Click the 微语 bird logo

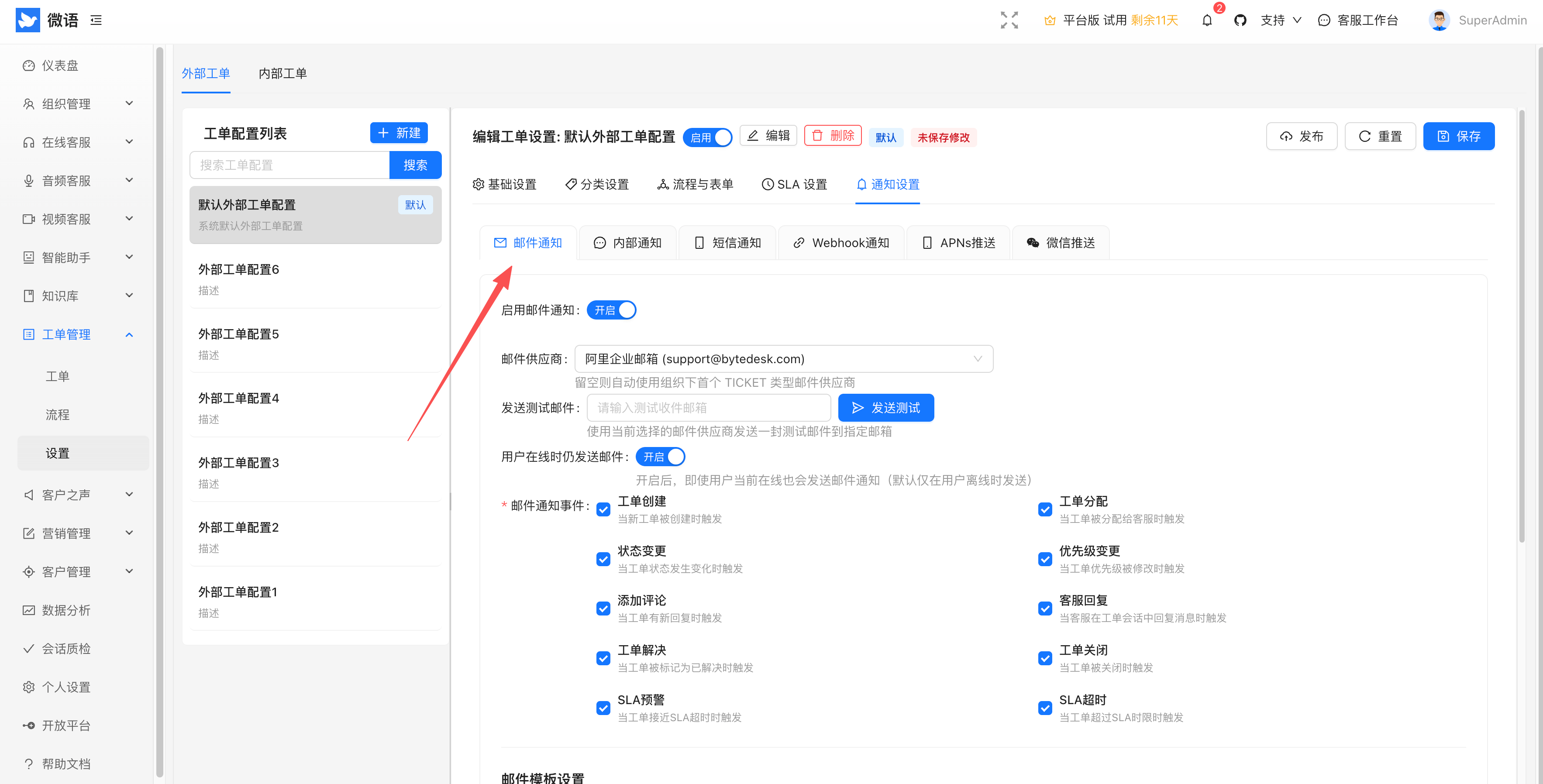28,21
